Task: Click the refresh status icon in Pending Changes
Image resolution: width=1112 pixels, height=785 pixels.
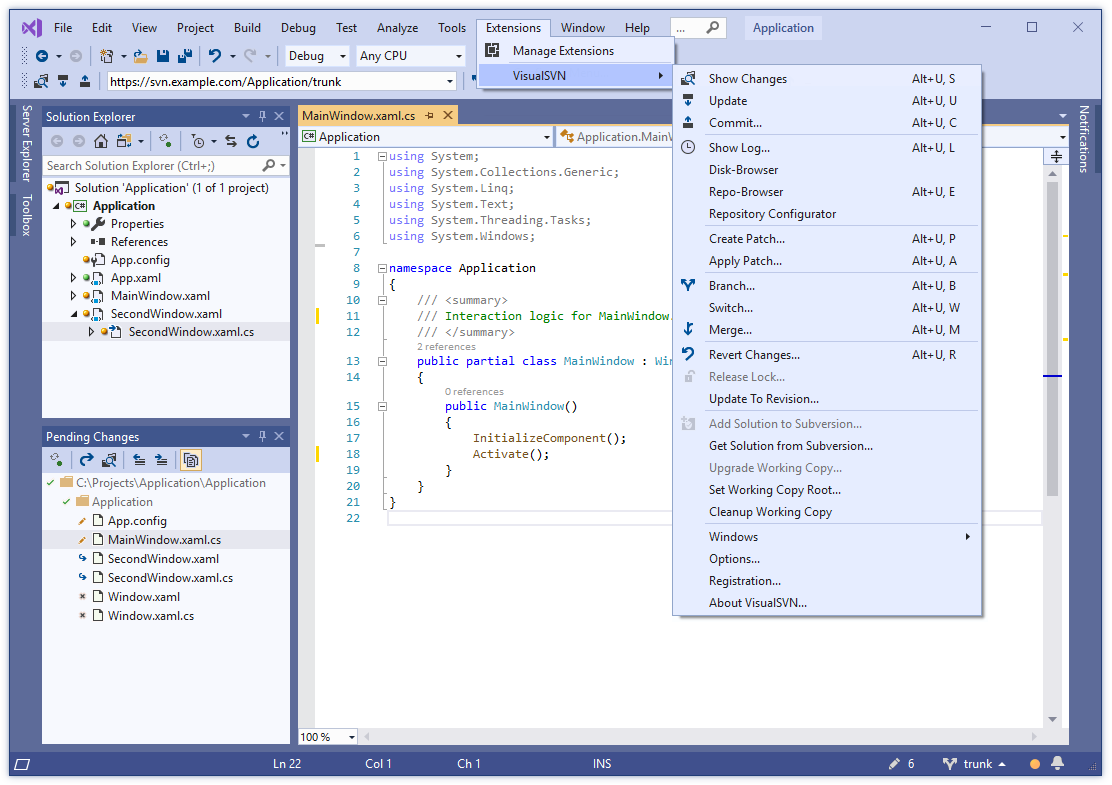Action: (x=56, y=460)
